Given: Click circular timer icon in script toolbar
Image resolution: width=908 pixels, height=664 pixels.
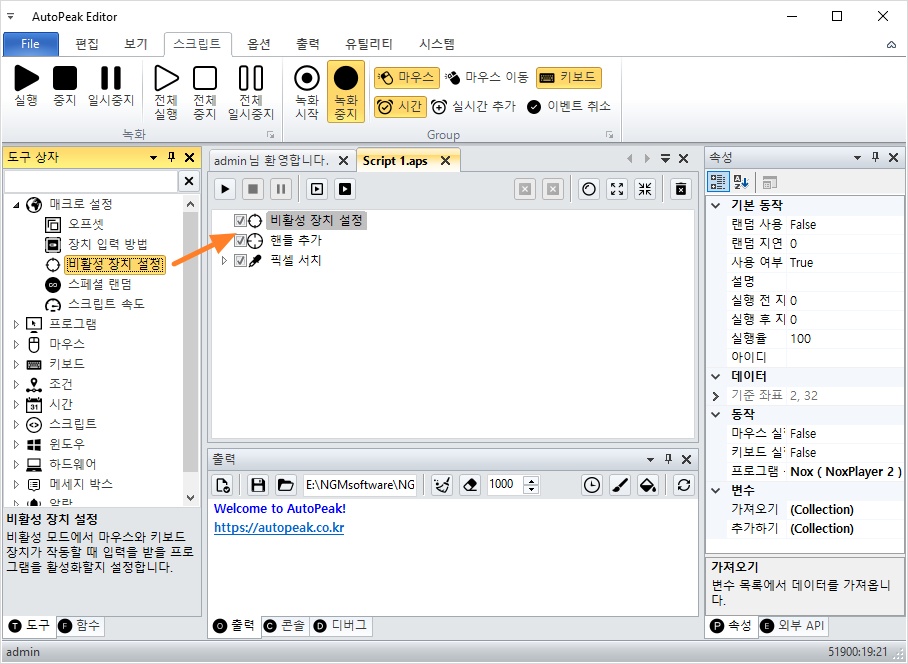Looking at the screenshot, I should (x=589, y=189).
